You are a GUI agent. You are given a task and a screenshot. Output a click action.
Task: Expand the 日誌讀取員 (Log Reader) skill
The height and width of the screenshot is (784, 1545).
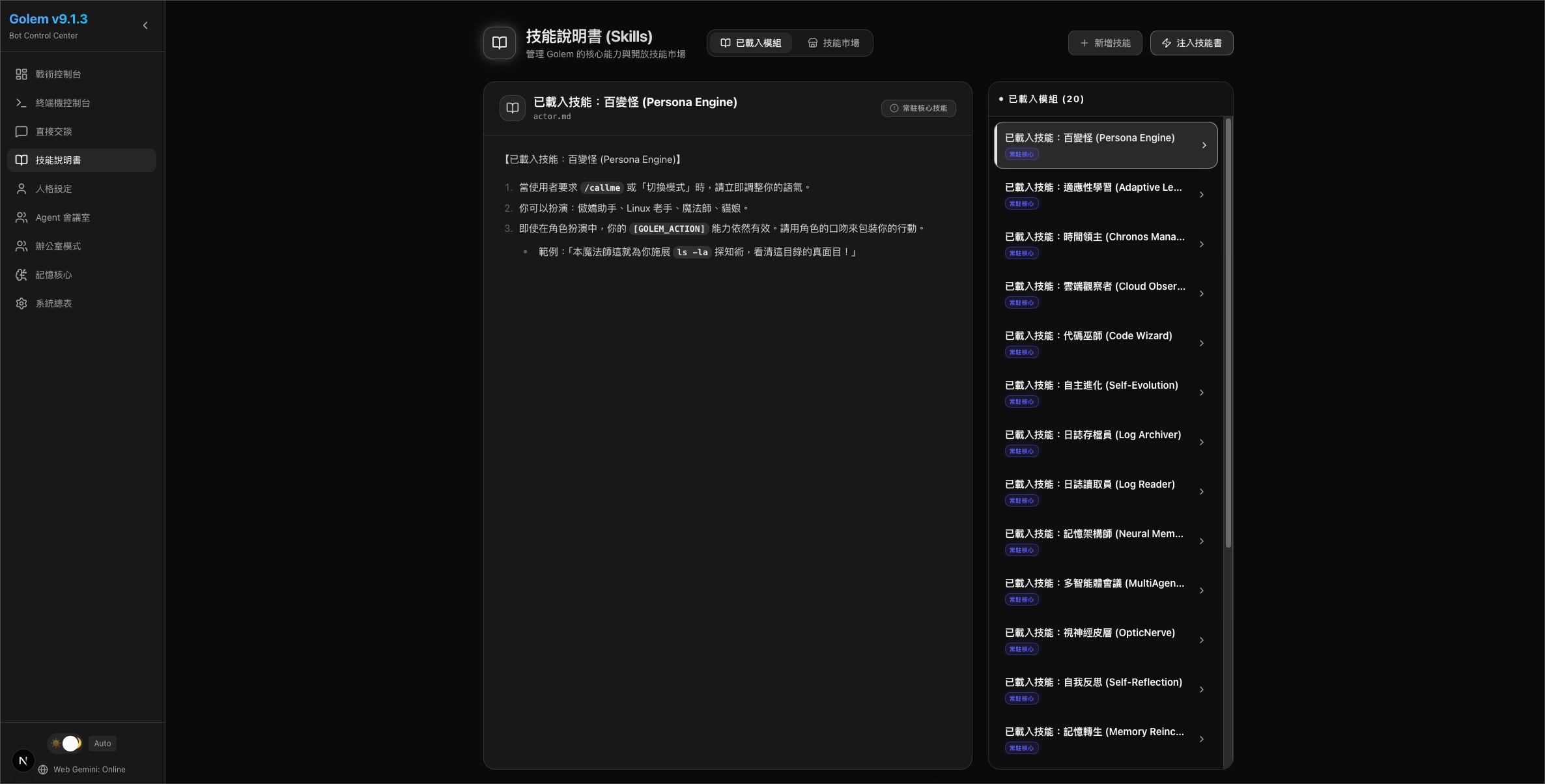click(x=1104, y=492)
